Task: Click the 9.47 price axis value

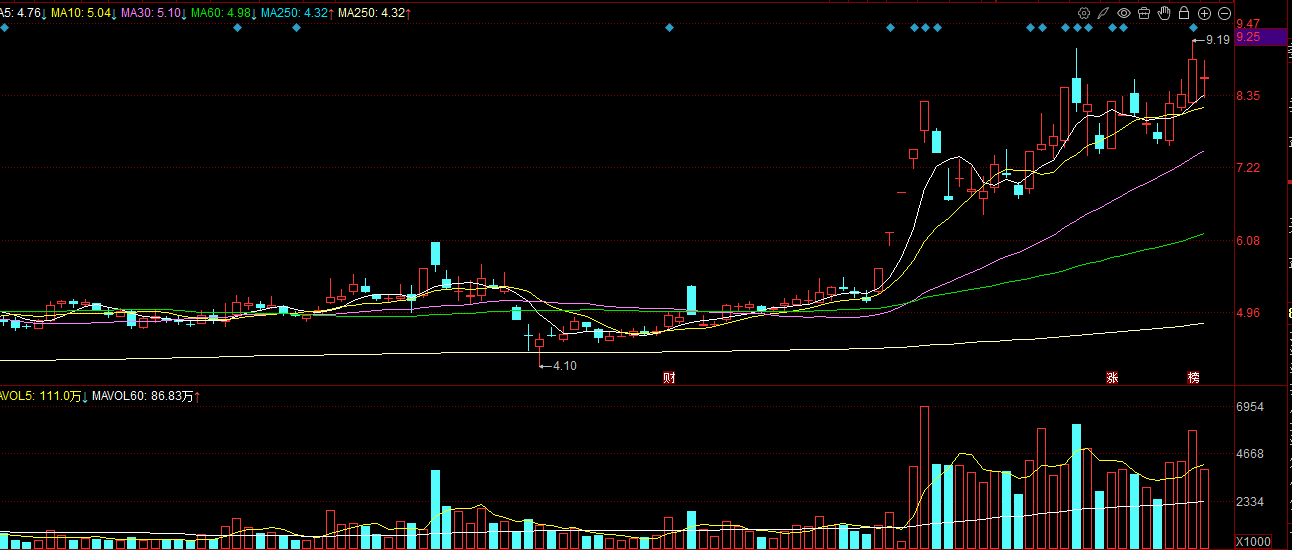Action: pyautogui.click(x=1248, y=23)
